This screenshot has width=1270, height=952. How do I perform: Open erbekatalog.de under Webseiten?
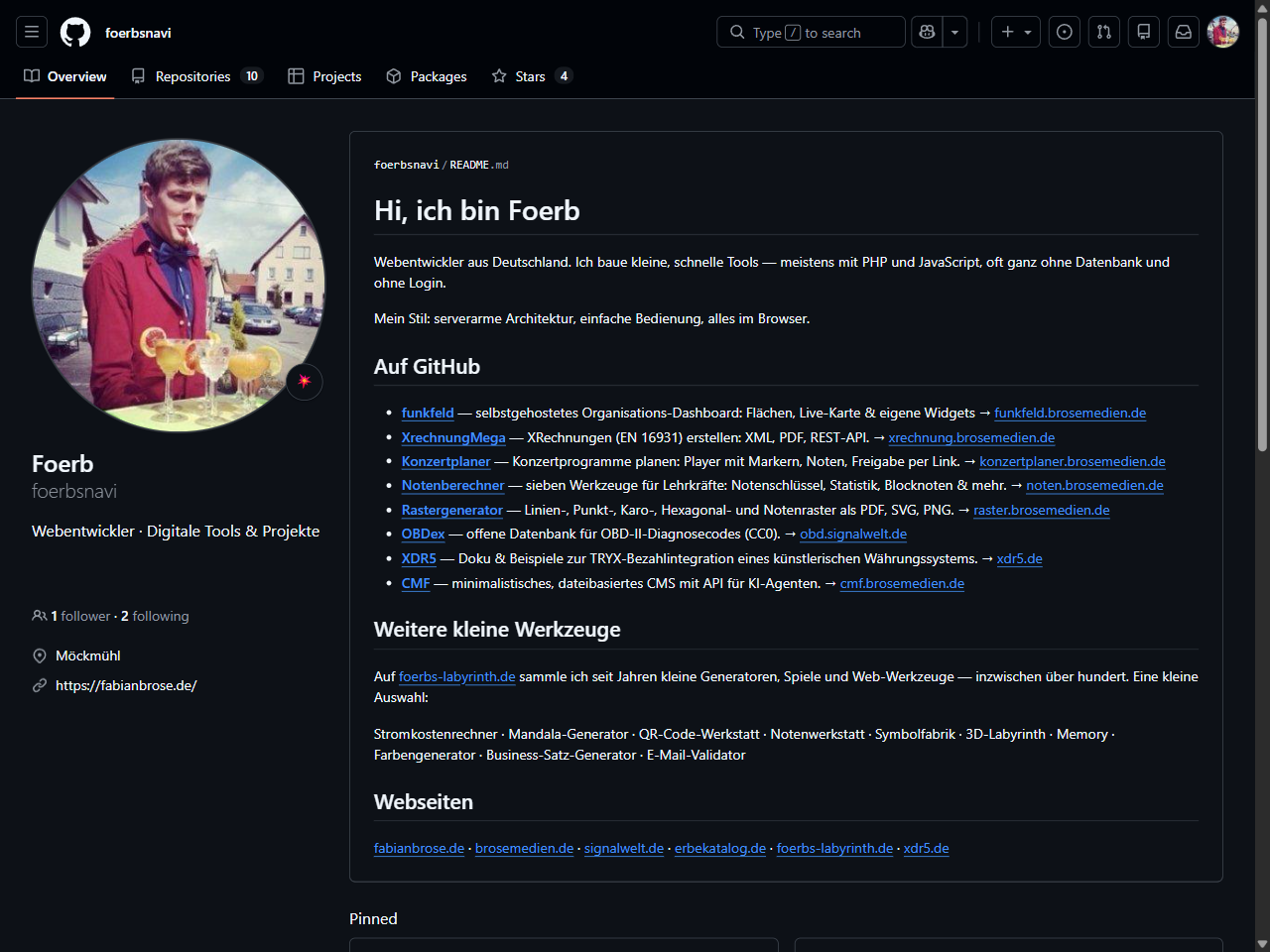tap(720, 848)
